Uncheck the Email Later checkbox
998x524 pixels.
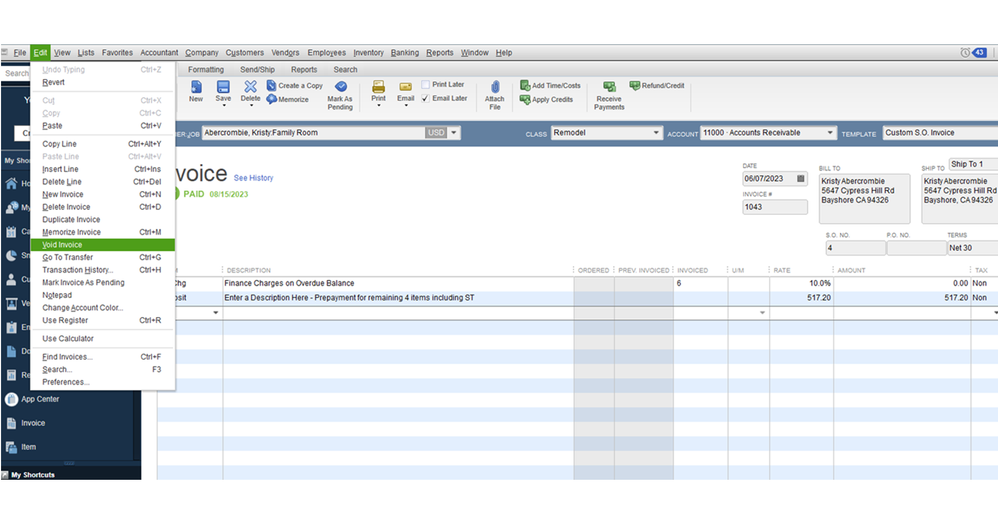[426, 99]
